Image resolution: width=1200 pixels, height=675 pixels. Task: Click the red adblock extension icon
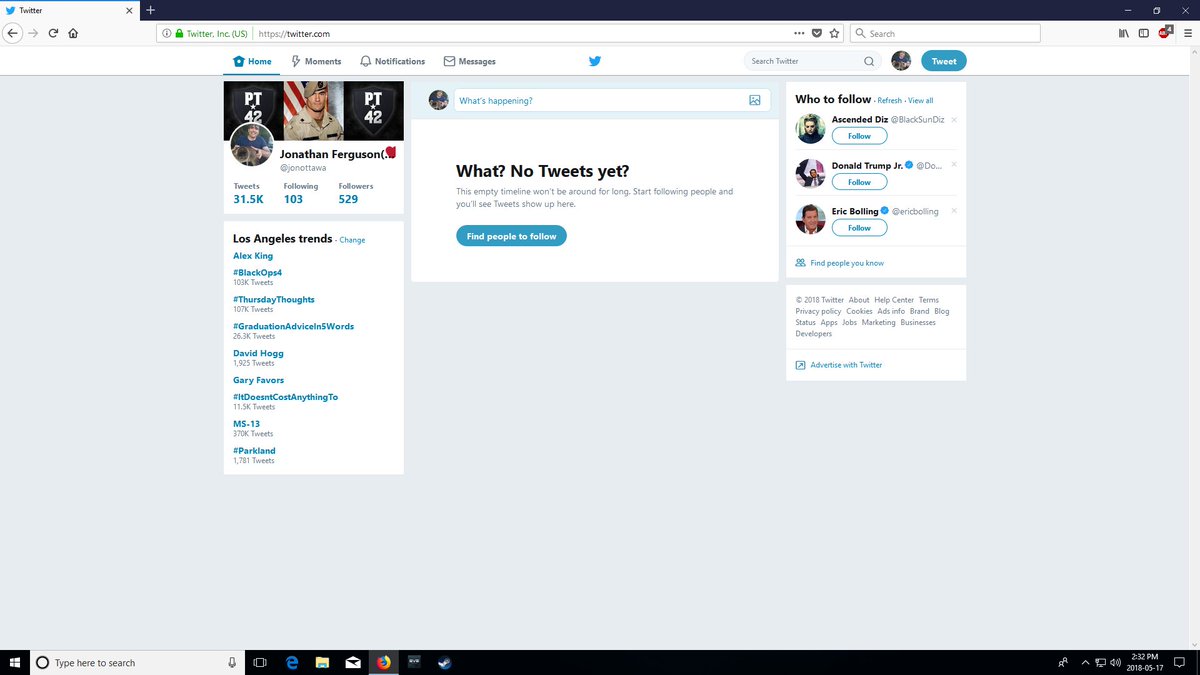coord(1165,32)
